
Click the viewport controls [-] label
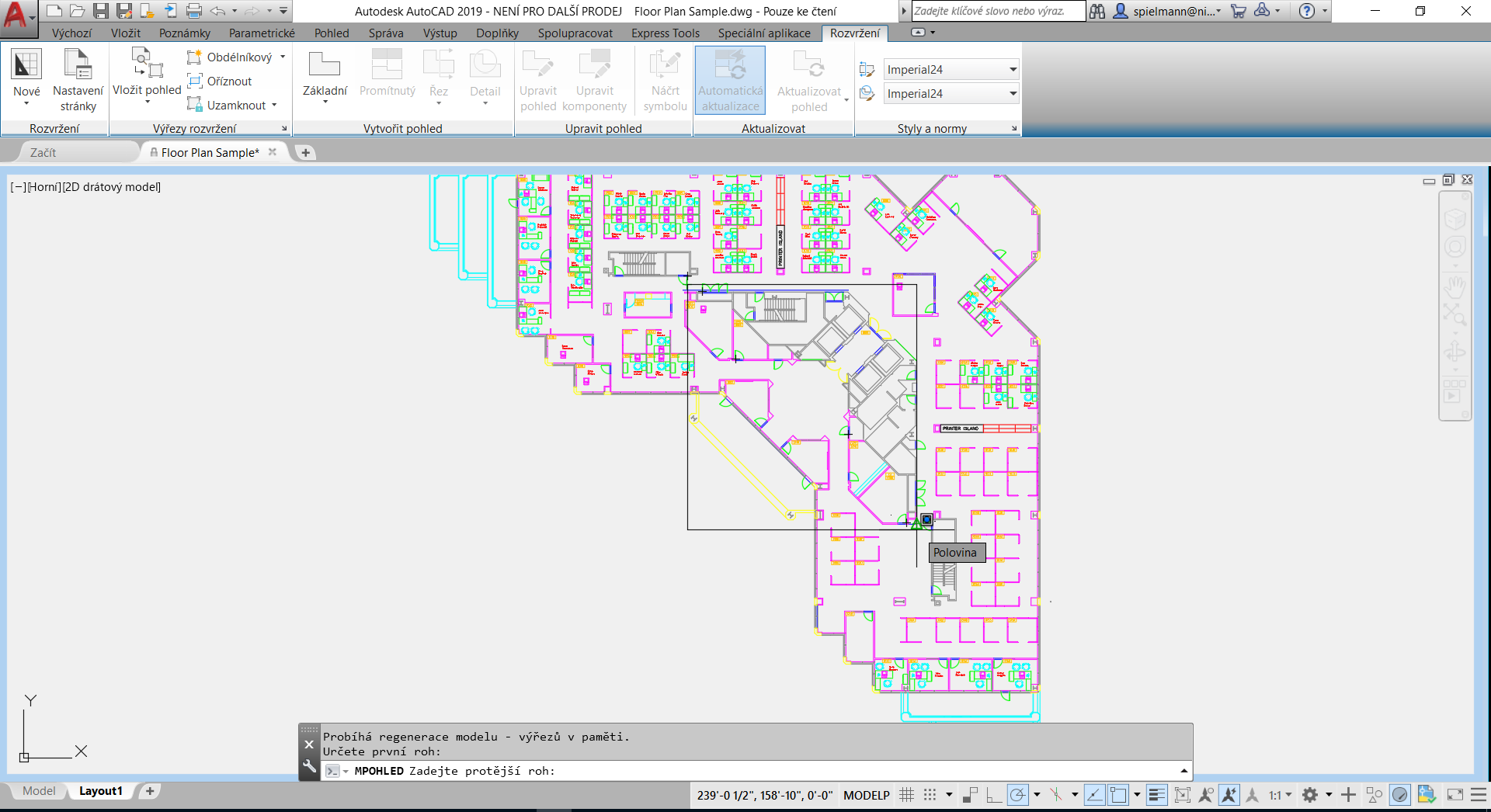coord(19,186)
